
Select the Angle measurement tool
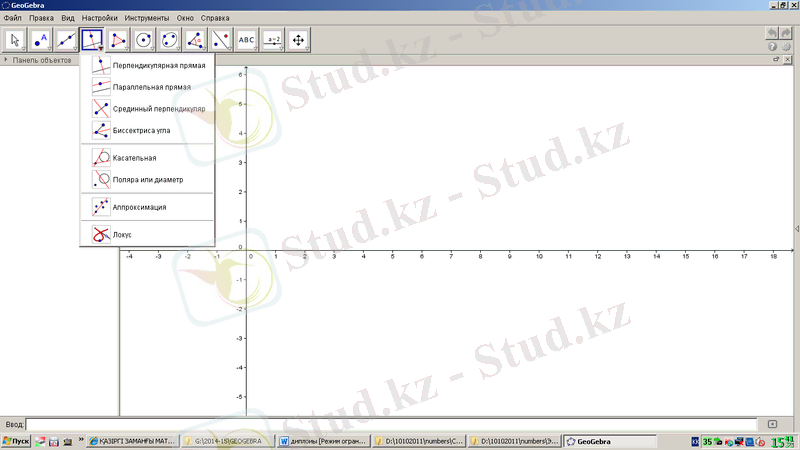pyautogui.click(x=195, y=40)
